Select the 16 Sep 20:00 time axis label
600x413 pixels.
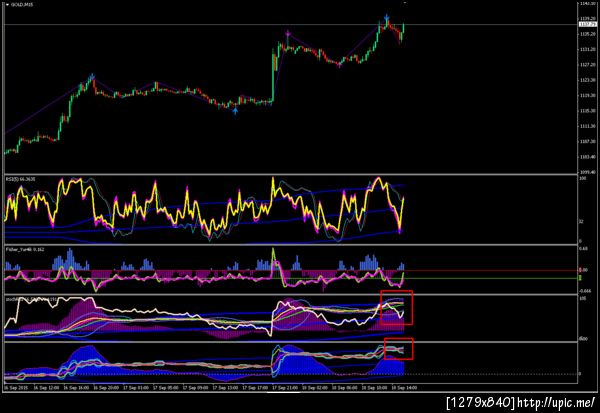tap(106, 387)
